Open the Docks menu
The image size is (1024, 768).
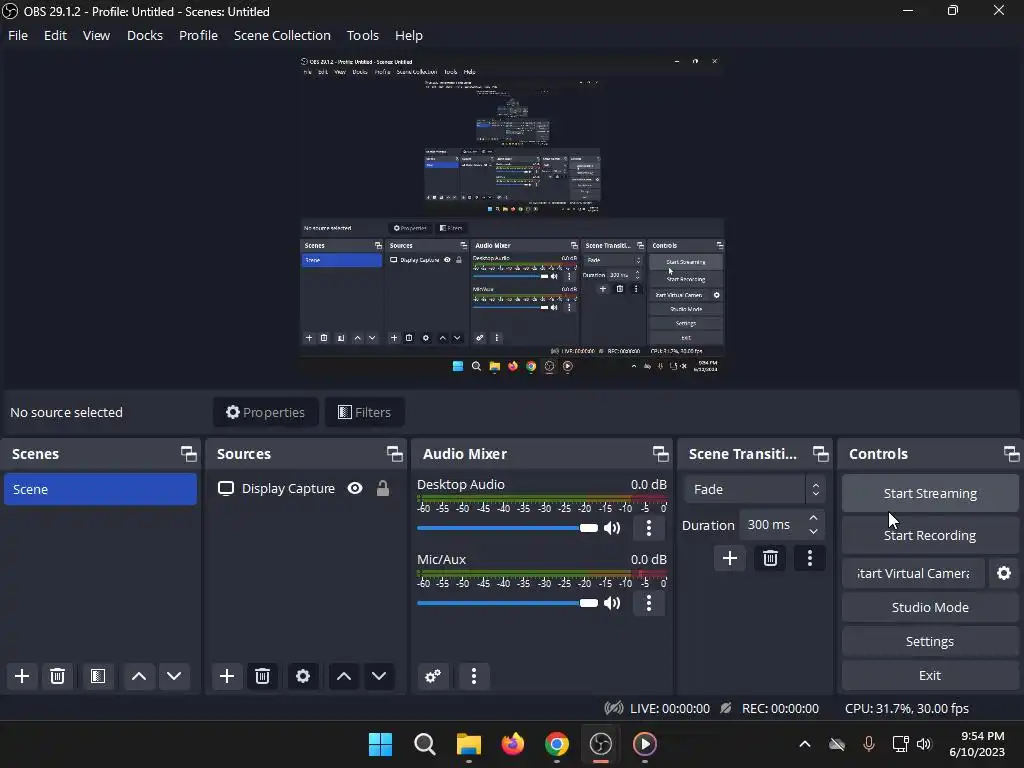pyautogui.click(x=144, y=35)
